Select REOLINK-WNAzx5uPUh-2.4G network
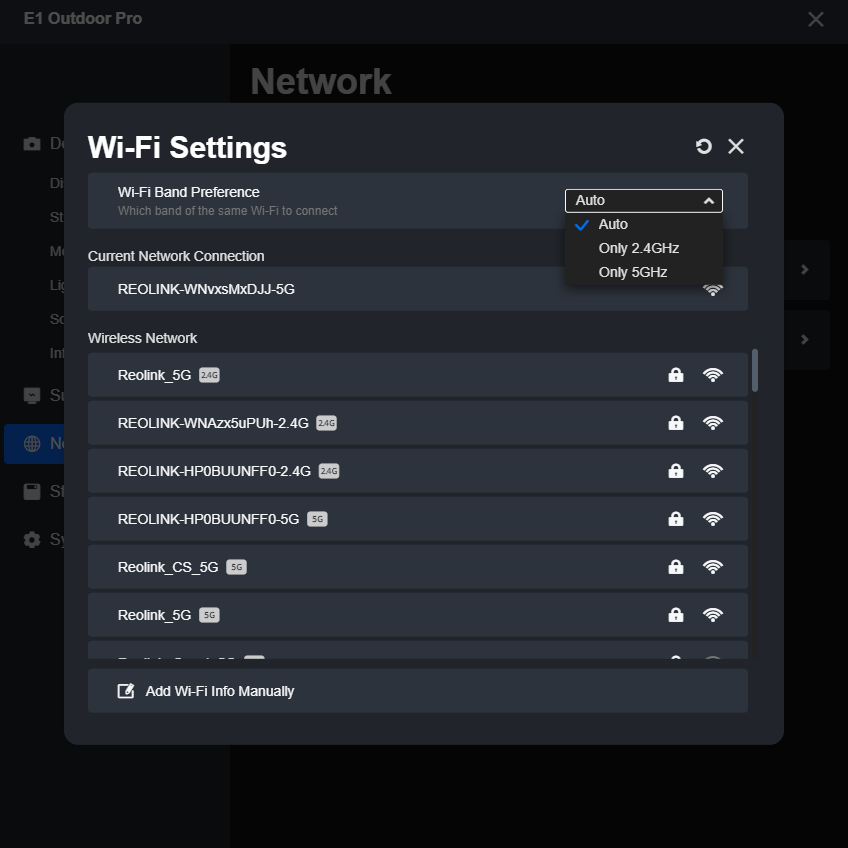 tap(213, 423)
